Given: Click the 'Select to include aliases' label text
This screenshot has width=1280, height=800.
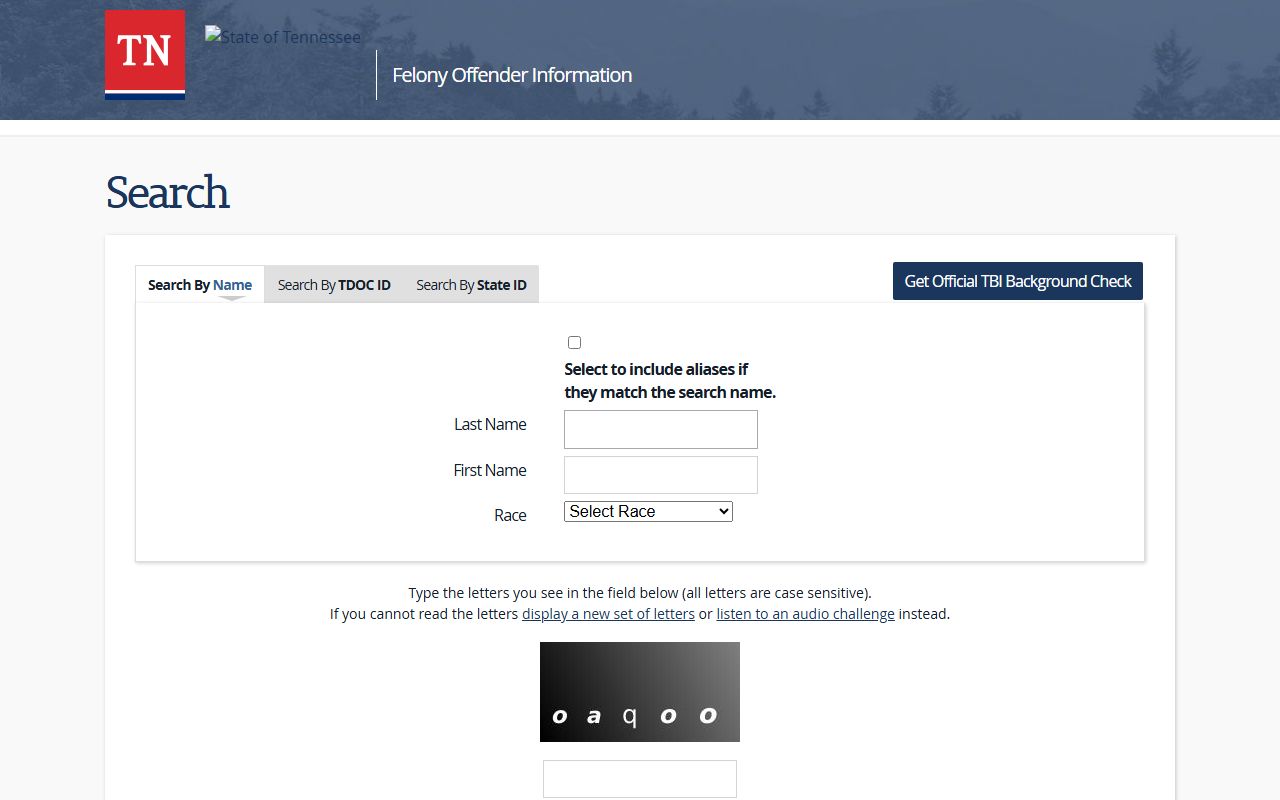Looking at the screenshot, I should click(669, 381).
